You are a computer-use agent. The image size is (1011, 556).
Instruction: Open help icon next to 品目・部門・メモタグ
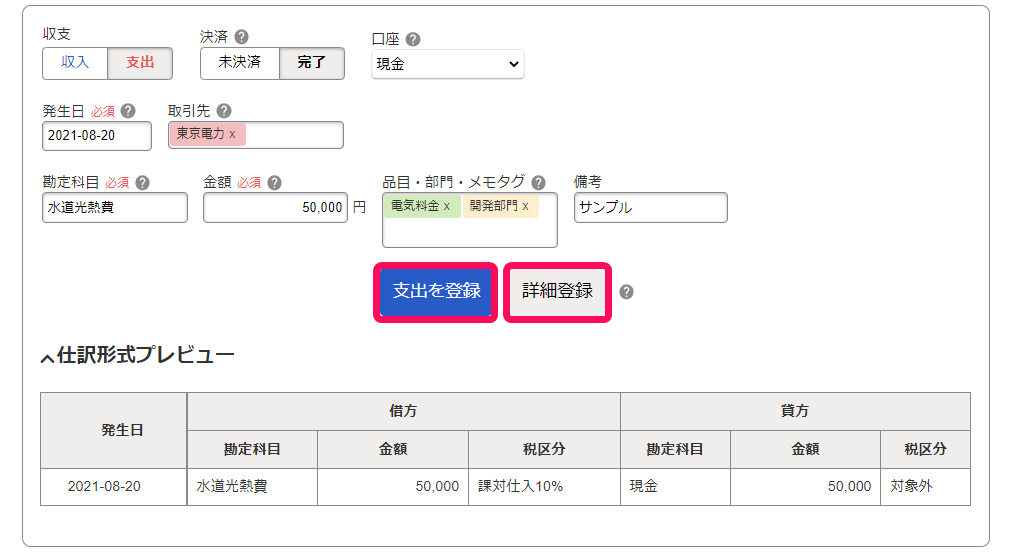coord(538,183)
